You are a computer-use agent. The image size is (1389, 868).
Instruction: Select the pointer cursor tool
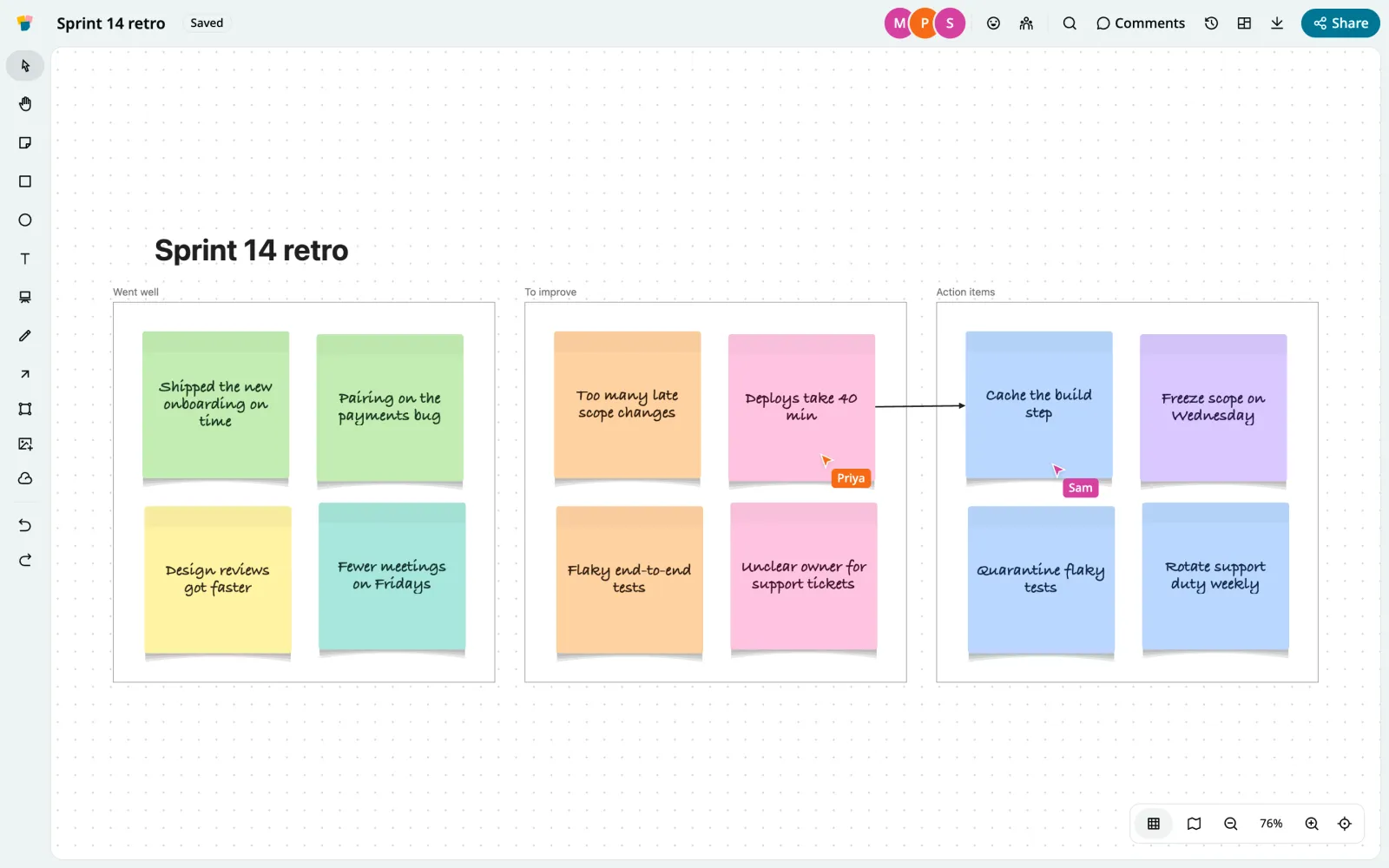pyautogui.click(x=25, y=66)
